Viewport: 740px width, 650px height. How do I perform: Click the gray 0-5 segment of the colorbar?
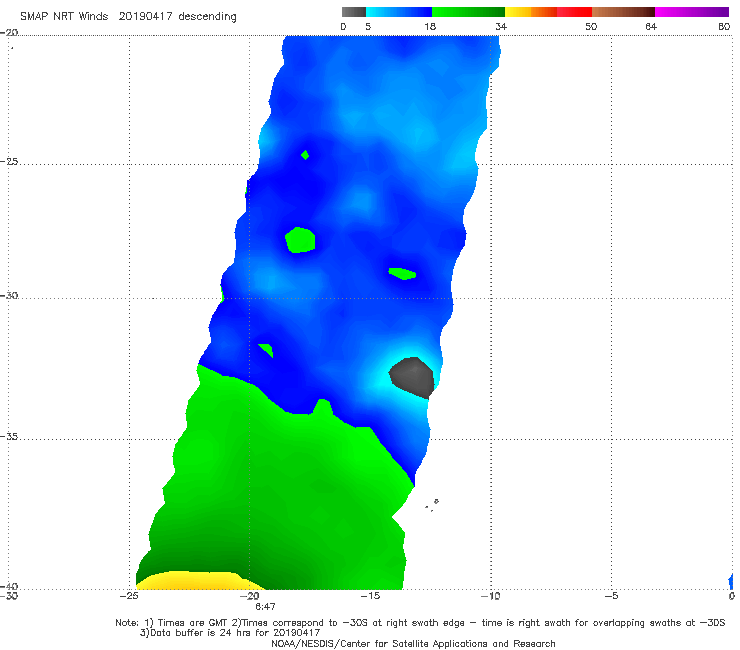point(354,12)
